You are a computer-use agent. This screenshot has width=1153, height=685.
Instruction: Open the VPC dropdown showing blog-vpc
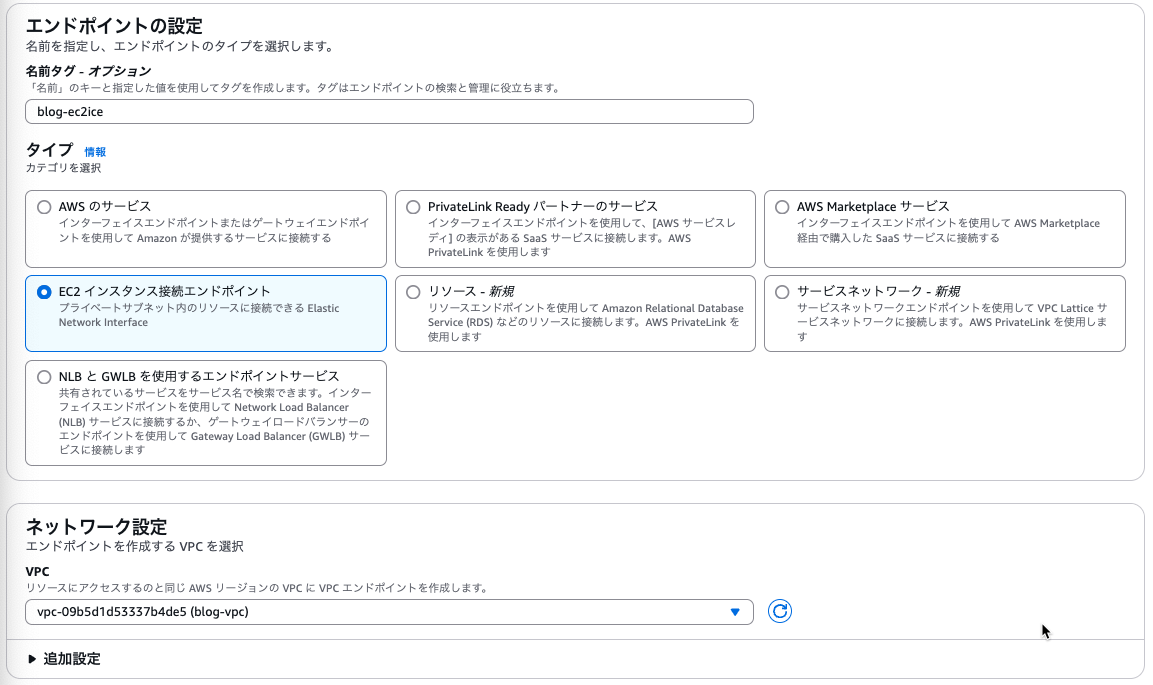[389, 612]
